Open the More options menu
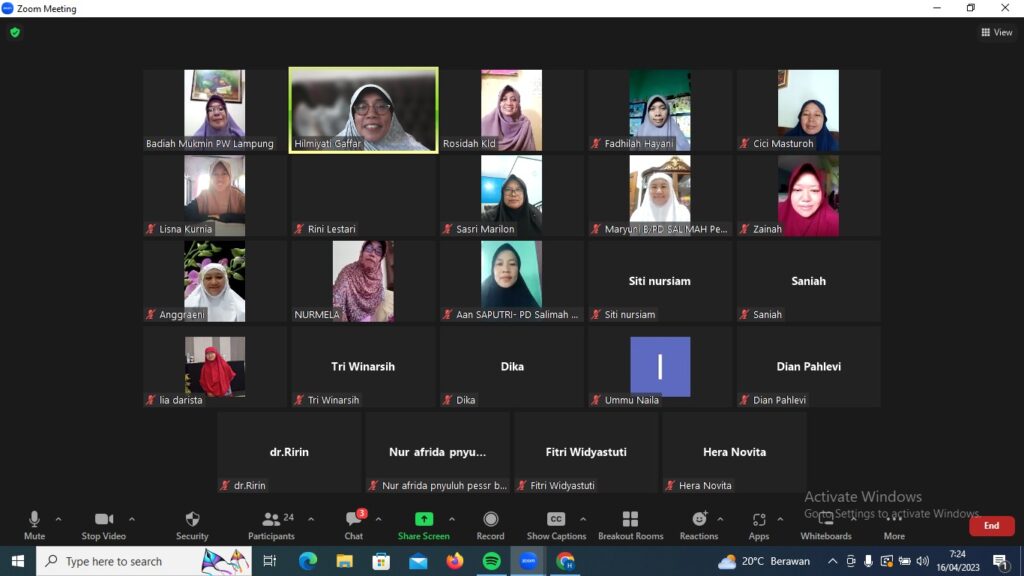This screenshot has width=1024, height=576. tap(894, 524)
